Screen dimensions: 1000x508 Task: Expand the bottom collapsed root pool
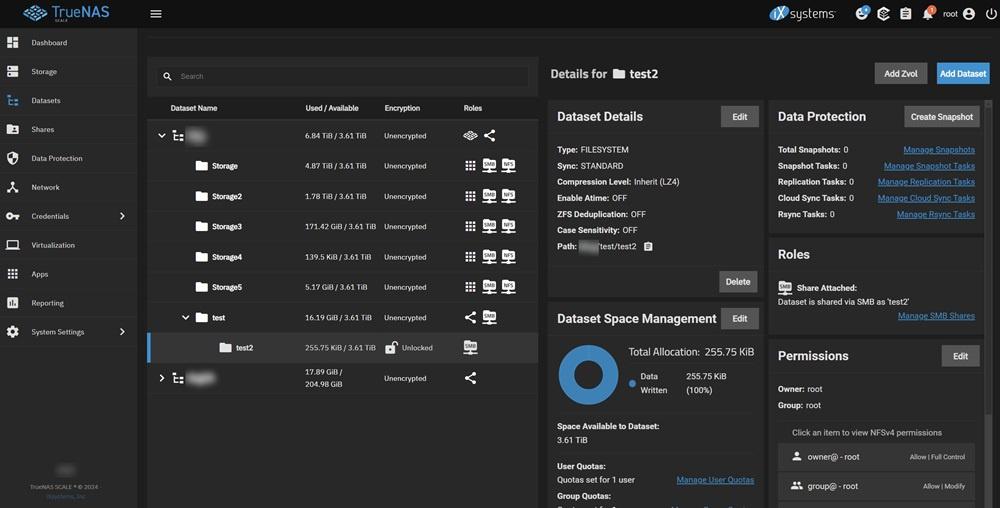click(162, 378)
